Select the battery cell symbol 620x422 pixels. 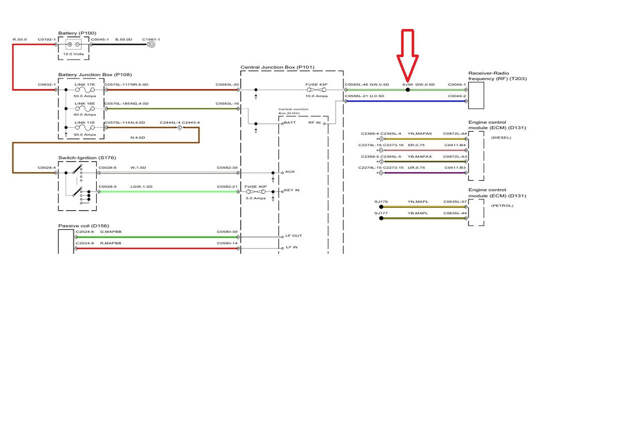[x=74, y=44]
